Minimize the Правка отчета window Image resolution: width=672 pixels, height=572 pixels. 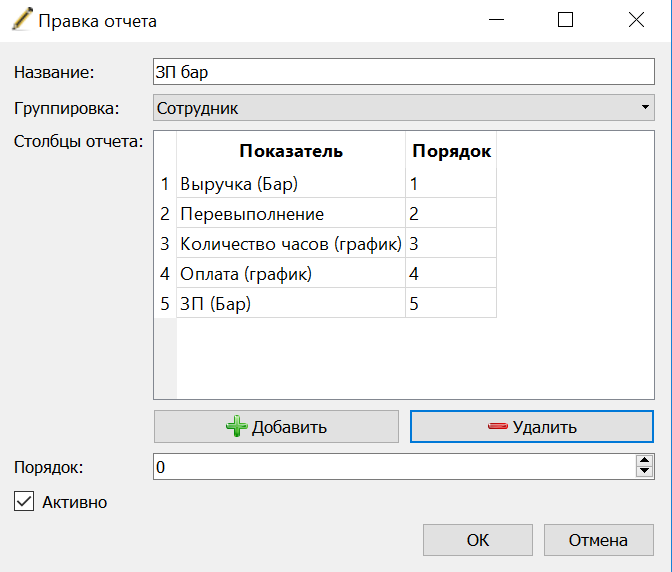[x=496, y=20]
